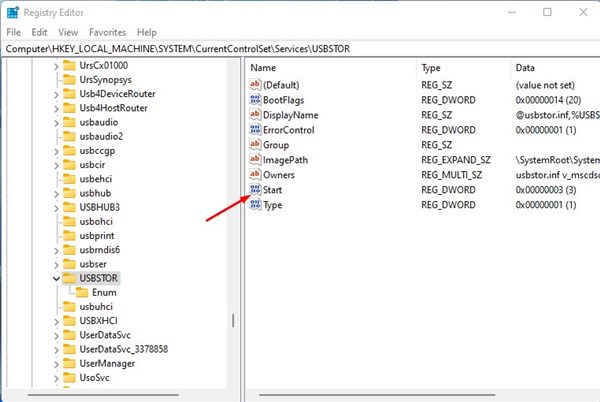This screenshot has height=402, width=600.
Task: Select the Enum subkey folder icon
Action: (82, 293)
